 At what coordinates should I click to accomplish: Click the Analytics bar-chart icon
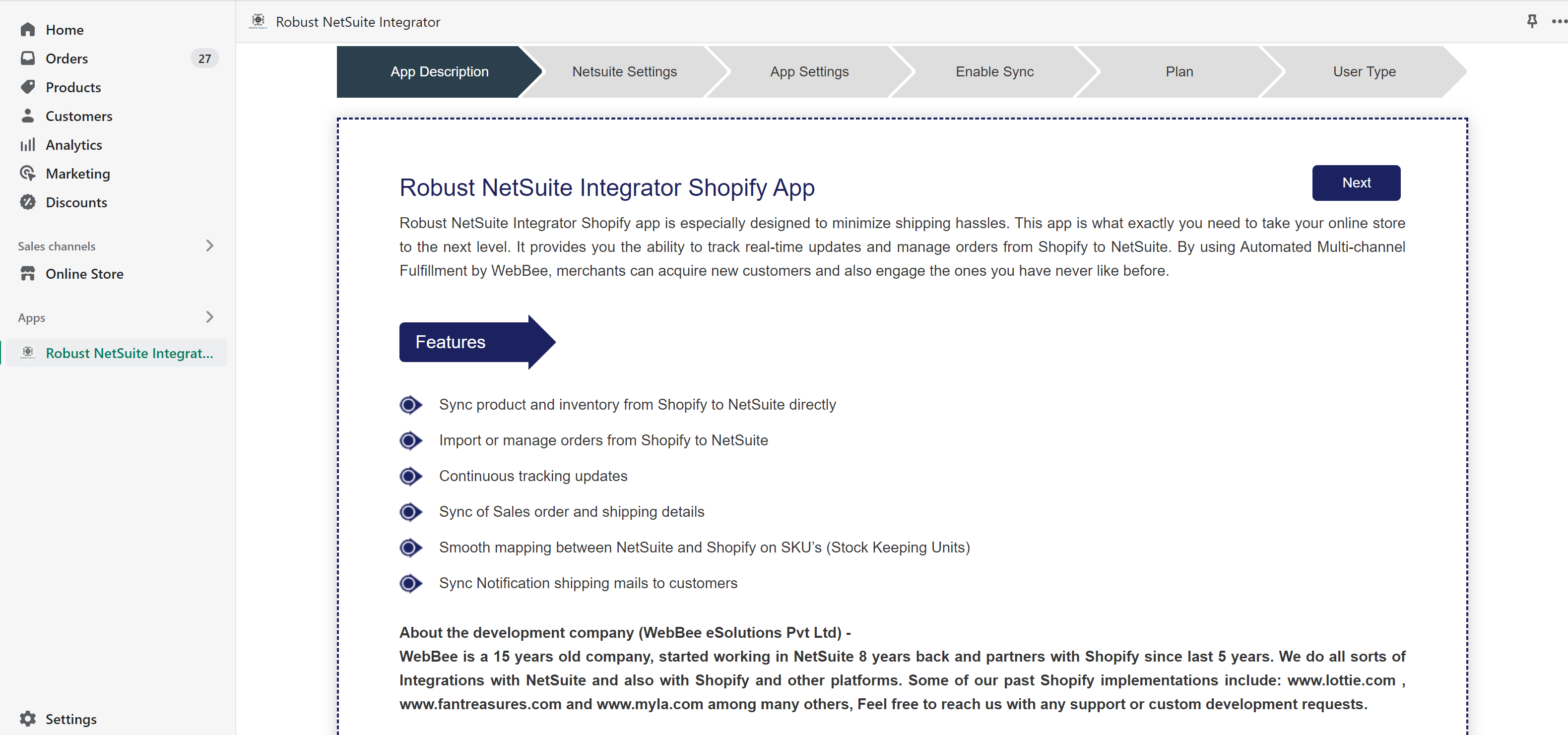pos(28,144)
